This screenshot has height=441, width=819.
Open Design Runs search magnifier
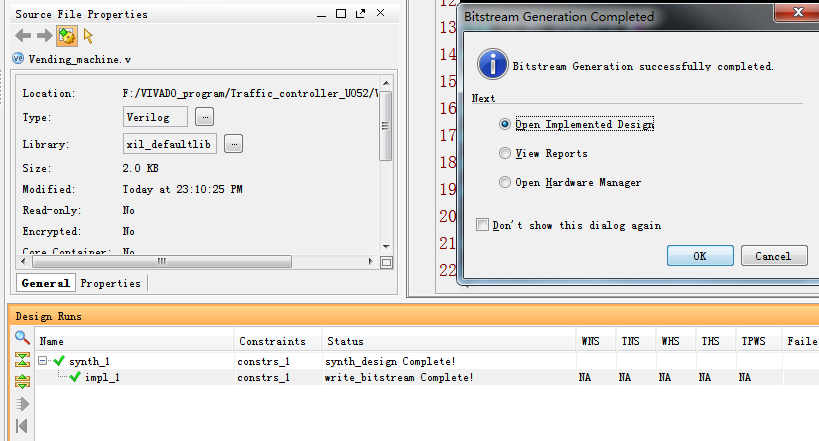[22, 337]
